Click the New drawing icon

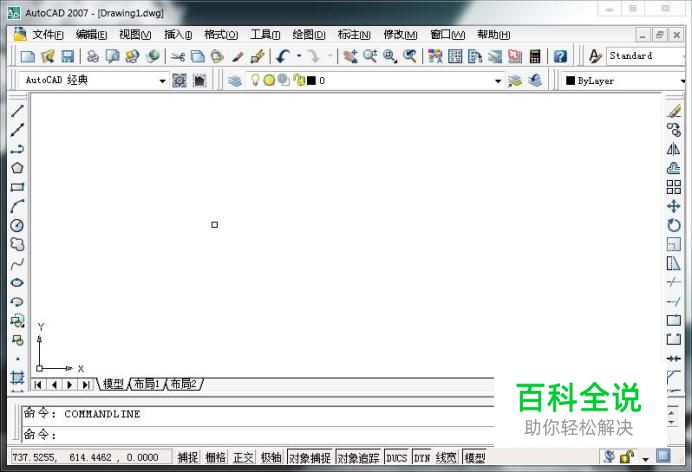28,56
